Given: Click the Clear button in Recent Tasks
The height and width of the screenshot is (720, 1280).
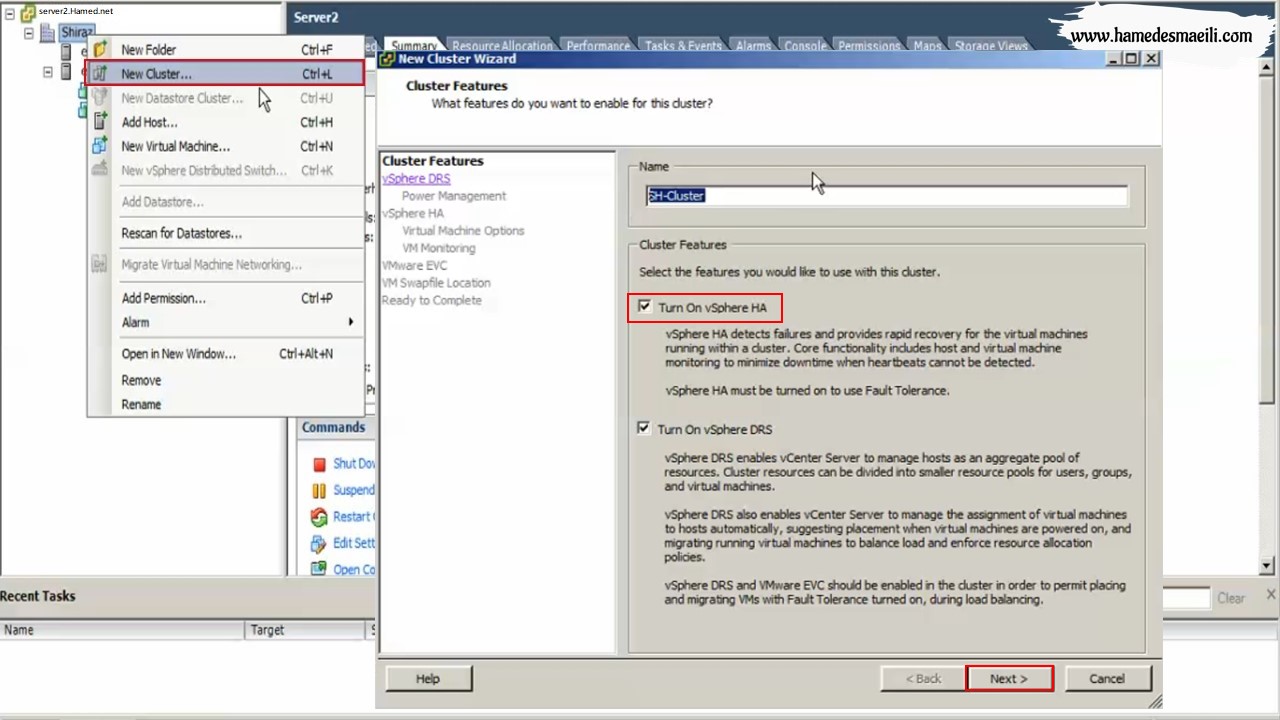Looking at the screenshot, I should pyautogui.click(x=1231, y=598).
